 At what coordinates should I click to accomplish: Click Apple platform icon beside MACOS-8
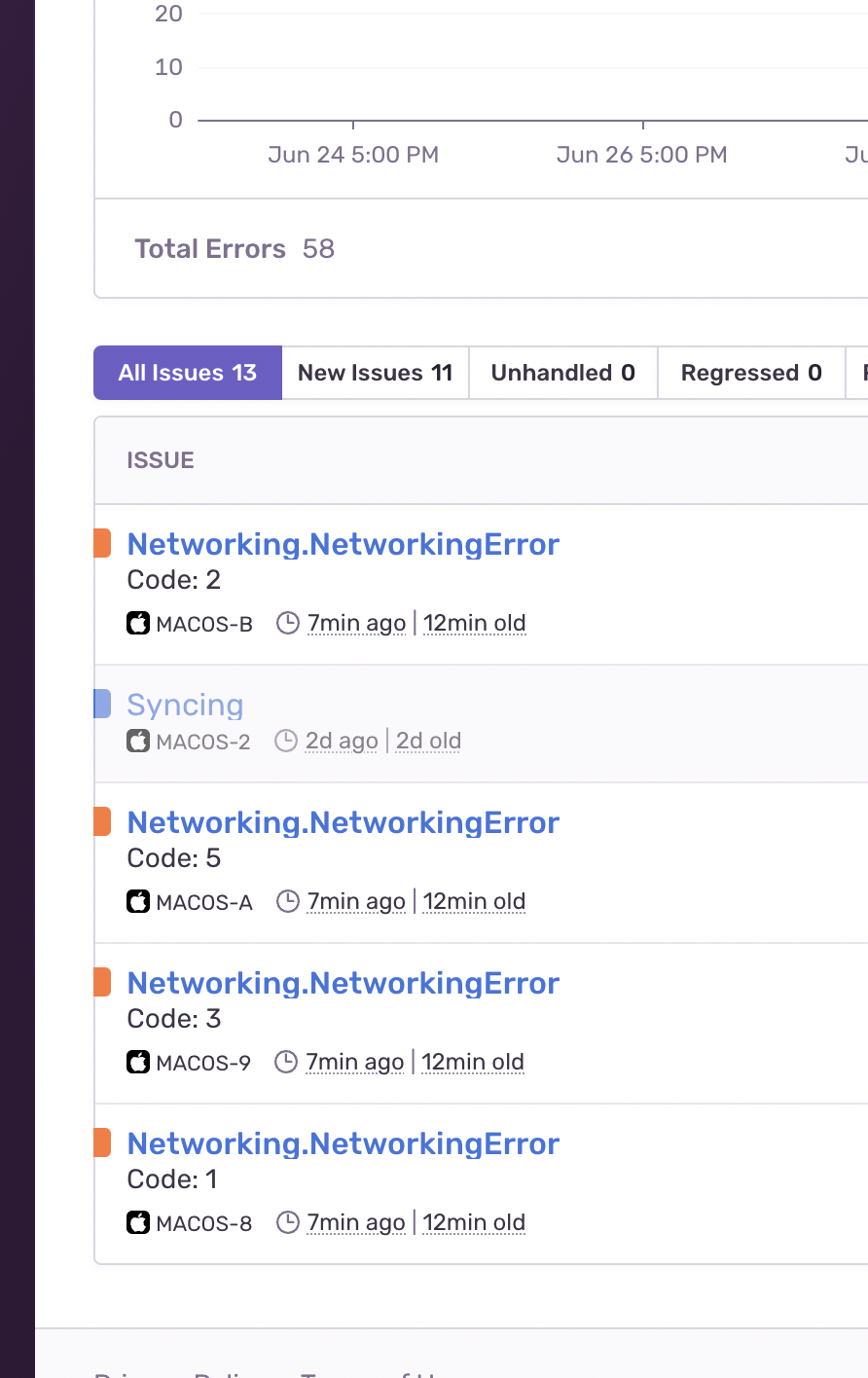pyautogui.click(x=138, y=1222)
